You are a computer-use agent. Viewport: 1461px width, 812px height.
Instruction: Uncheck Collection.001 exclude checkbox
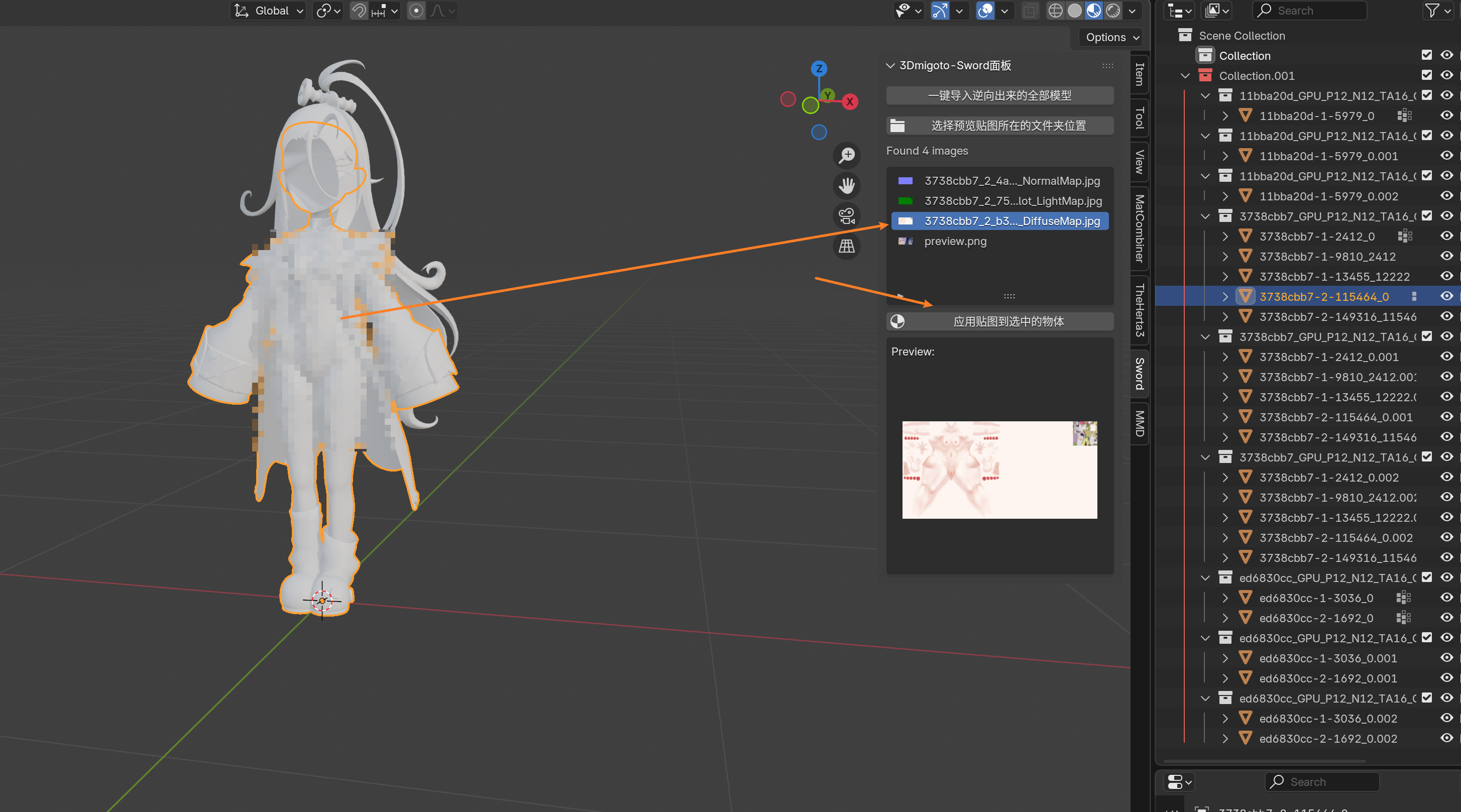[1426, 75]
